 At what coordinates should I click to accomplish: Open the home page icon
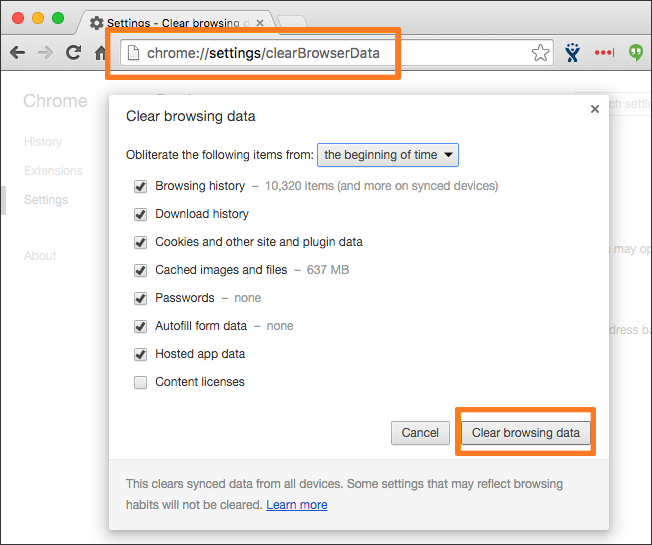pos(100,53)
